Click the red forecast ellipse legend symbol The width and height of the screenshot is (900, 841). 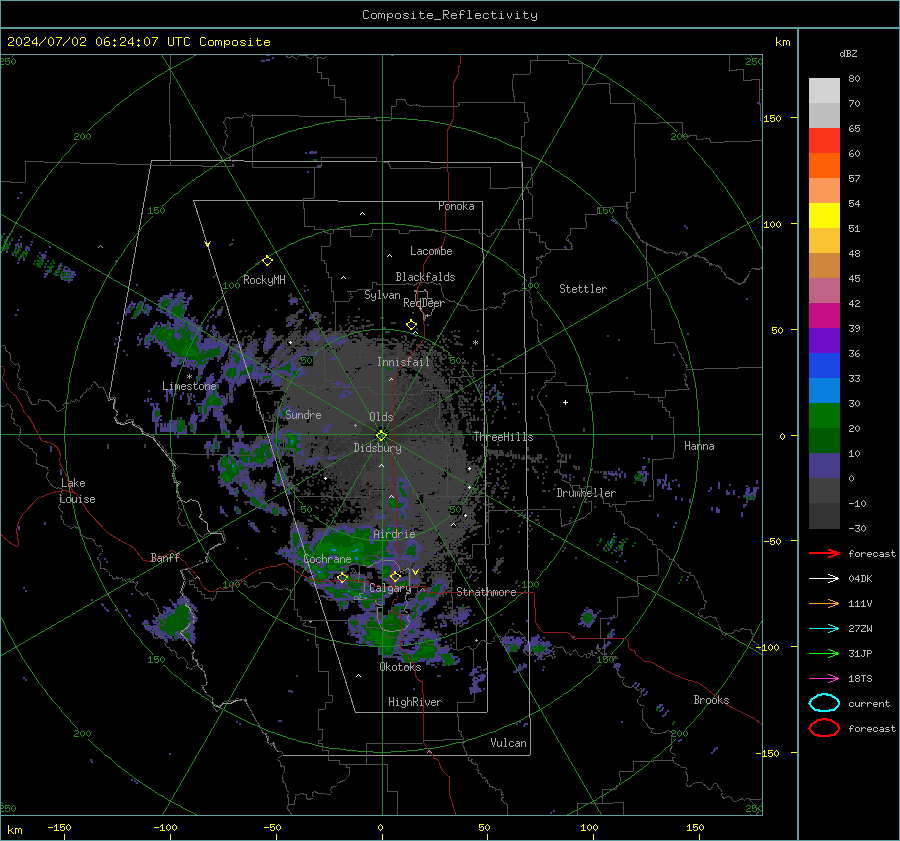point(824,728)
